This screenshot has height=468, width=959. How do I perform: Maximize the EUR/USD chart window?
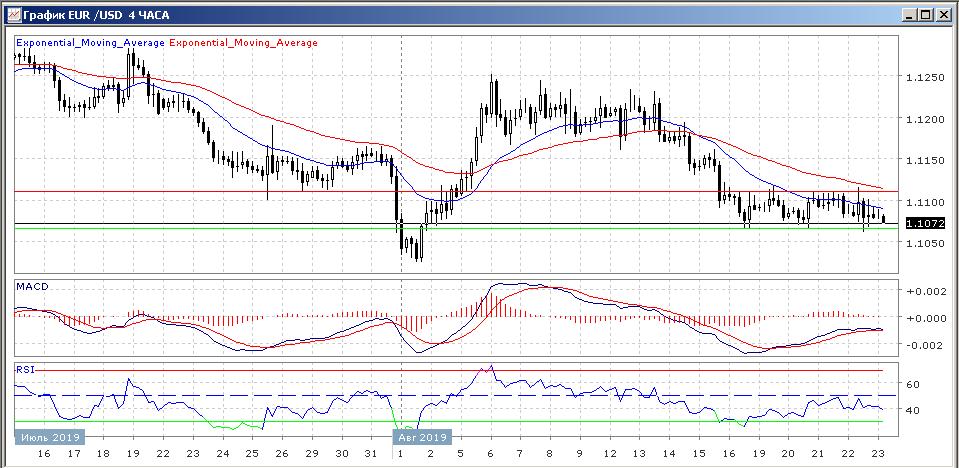(x=926, y=15)
